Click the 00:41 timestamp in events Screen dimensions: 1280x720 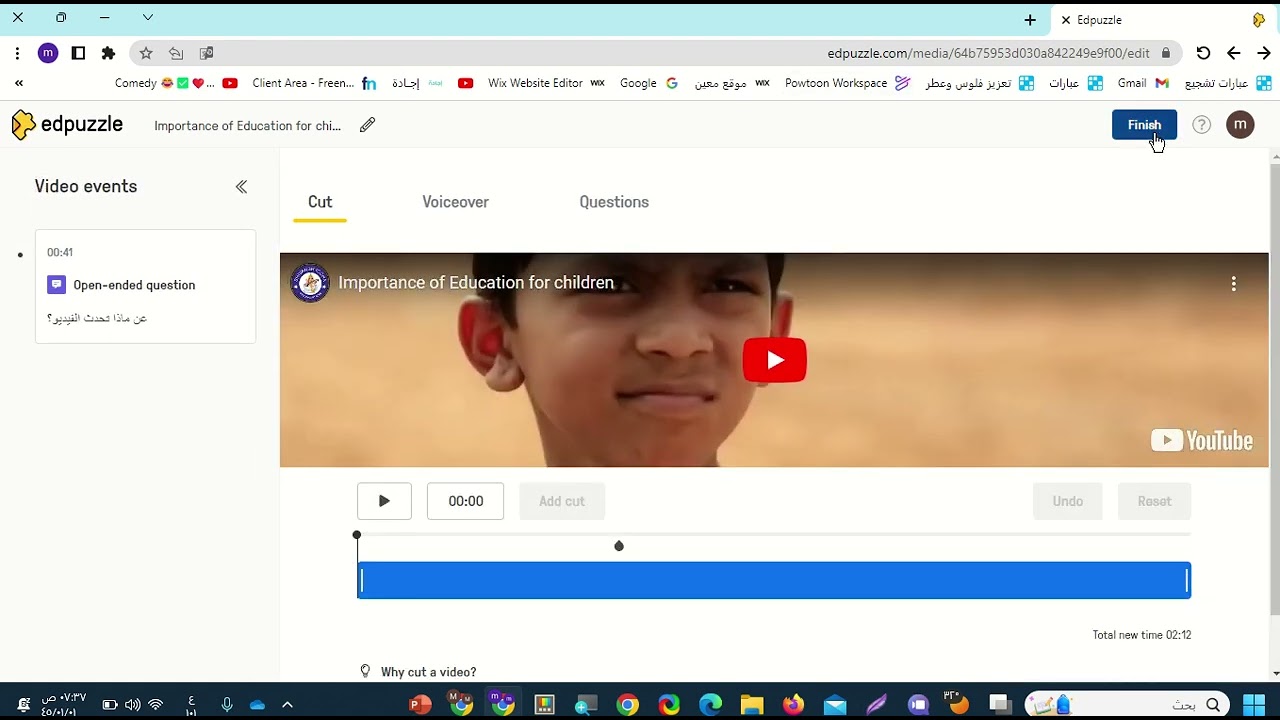pos(60,252)
